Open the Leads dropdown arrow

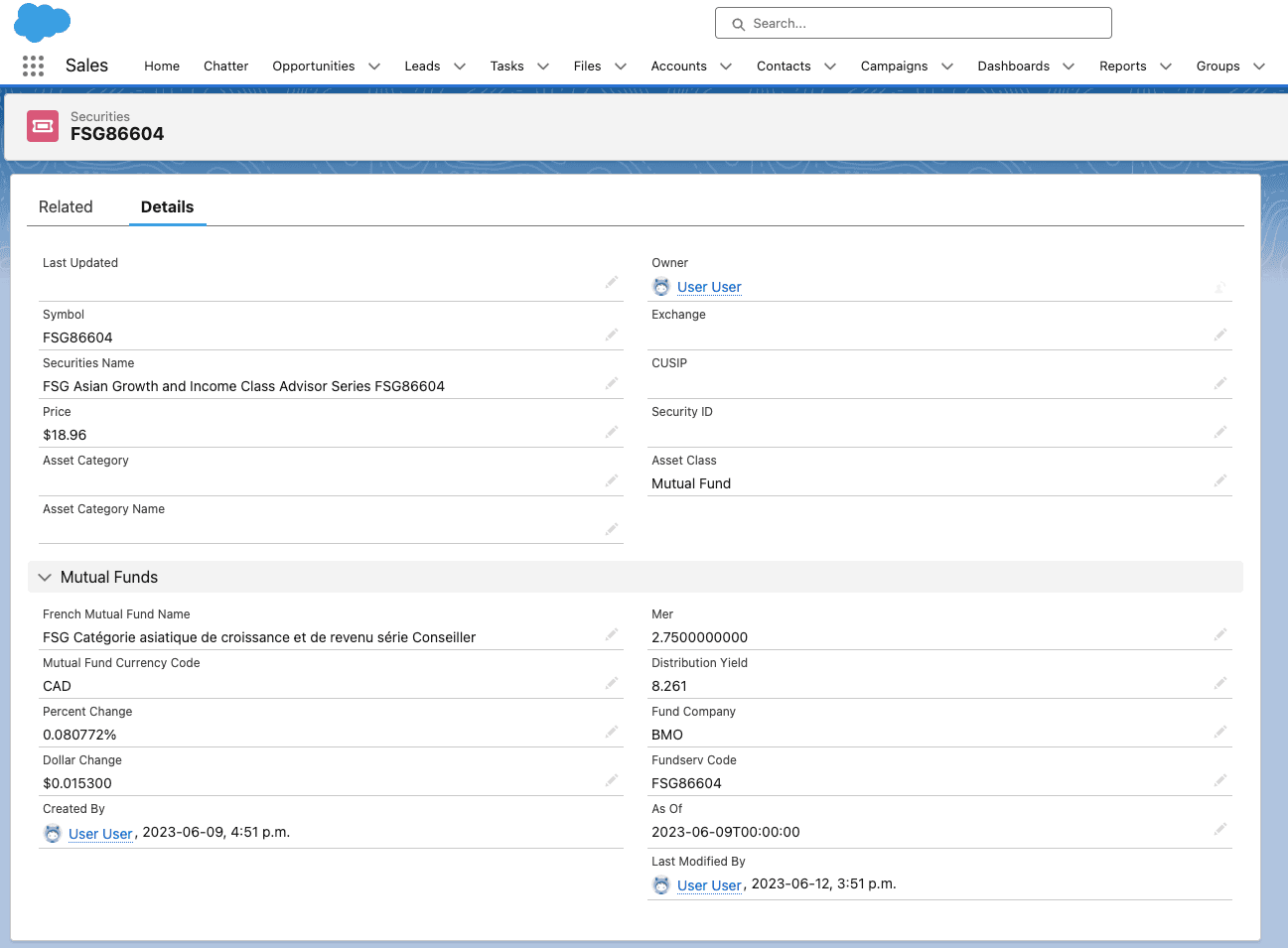pos(460,67)
